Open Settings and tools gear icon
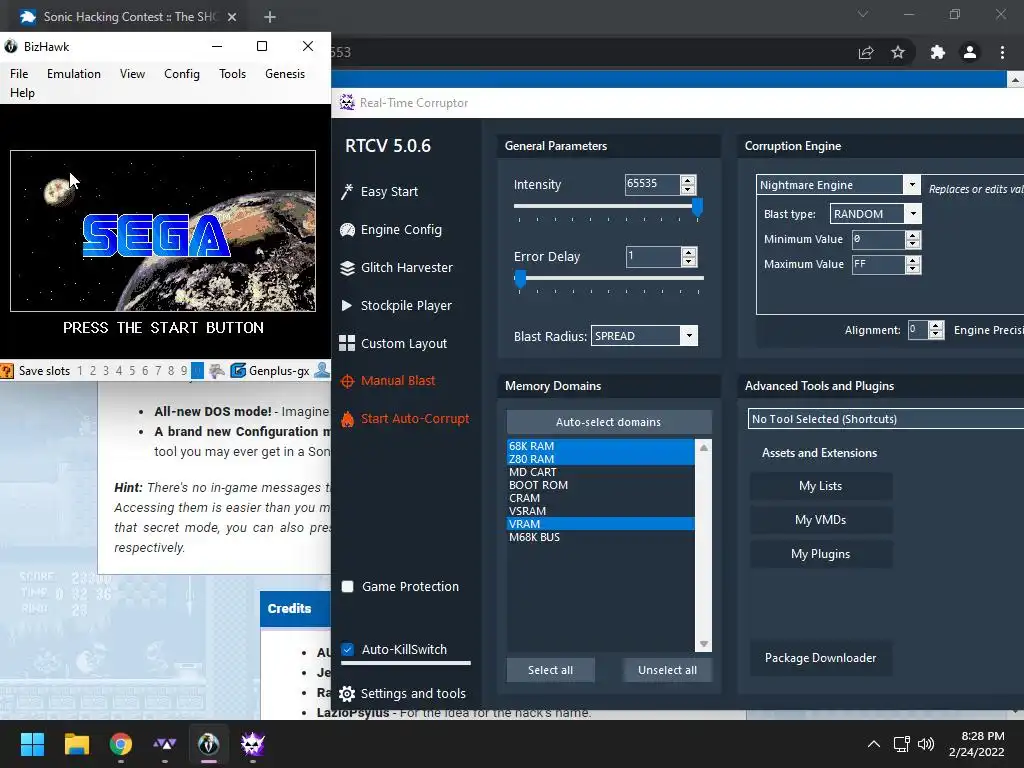Viewport: 1024px width, 768px height. click(347, 694)
